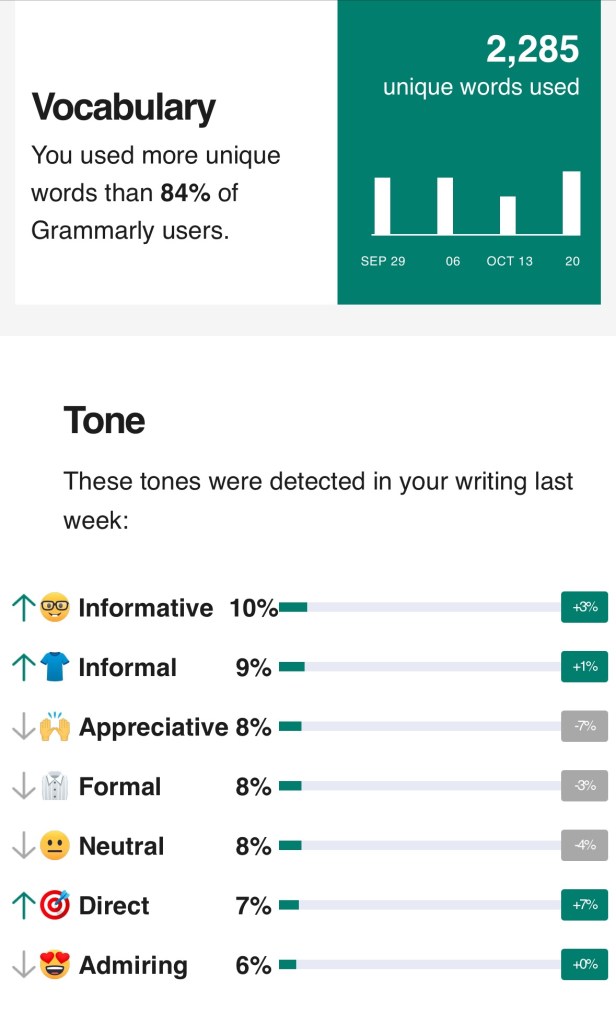Click the Admiring 6% progress bar
616x1024 pixels.
(419, 965)
